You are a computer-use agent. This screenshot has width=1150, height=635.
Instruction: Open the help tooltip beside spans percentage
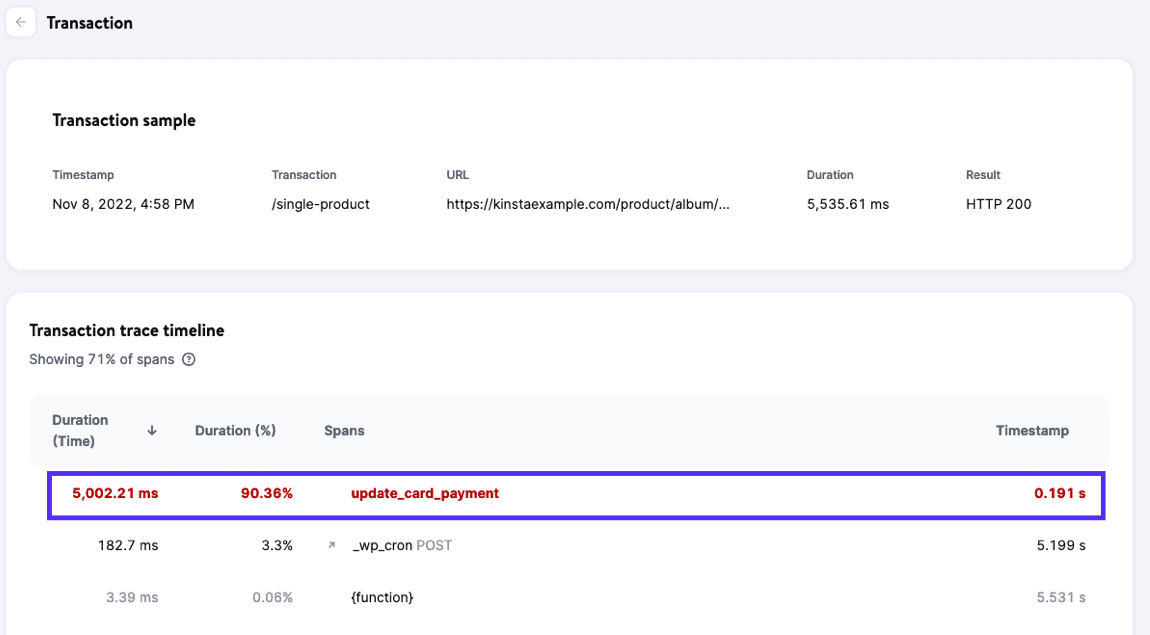190,360
